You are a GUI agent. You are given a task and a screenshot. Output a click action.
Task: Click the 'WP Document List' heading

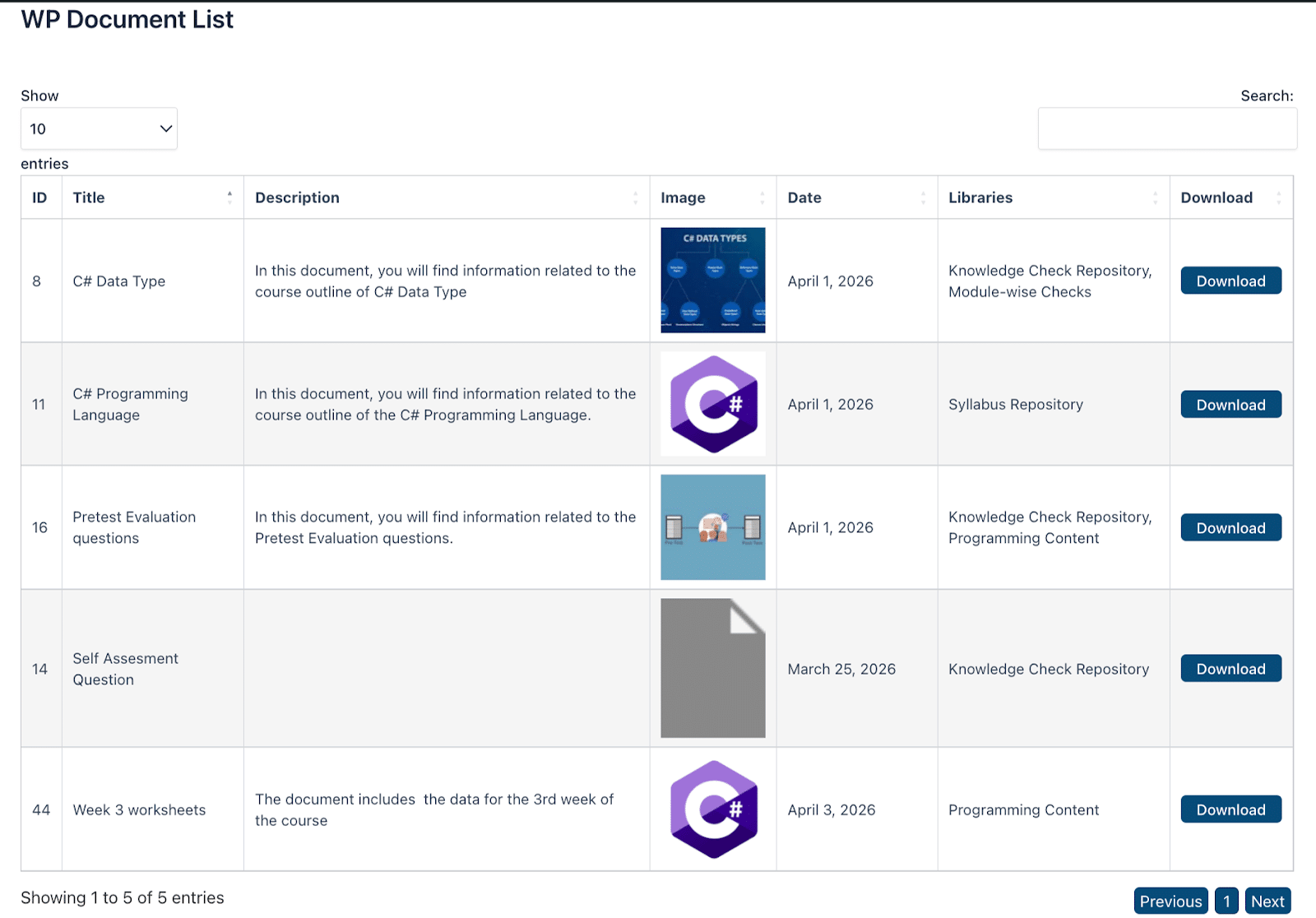pyautogui.click(x=127, y=19)
